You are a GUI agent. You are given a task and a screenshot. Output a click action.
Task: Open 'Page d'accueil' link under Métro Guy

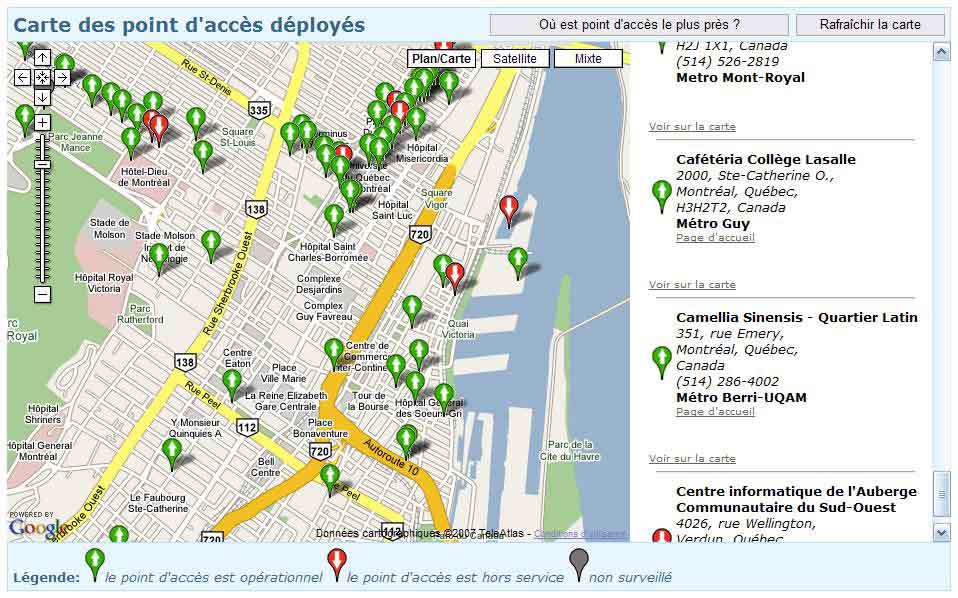(715, 238)
